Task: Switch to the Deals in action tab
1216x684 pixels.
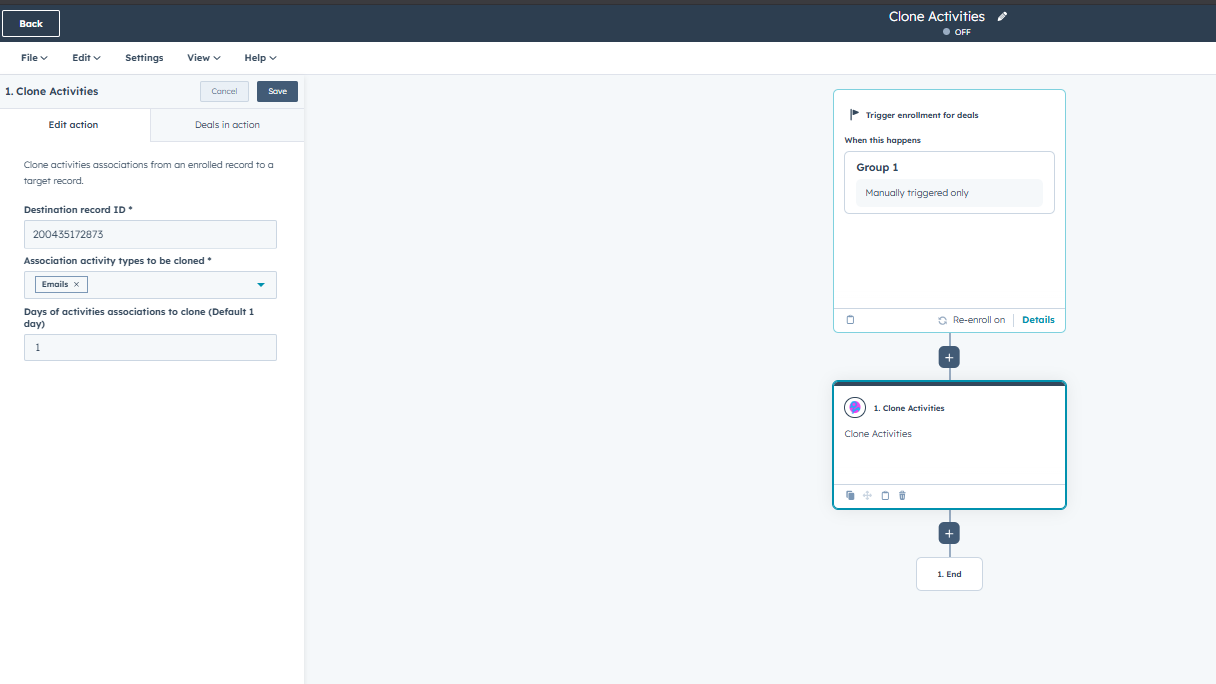Action: [x=227, y=125]
